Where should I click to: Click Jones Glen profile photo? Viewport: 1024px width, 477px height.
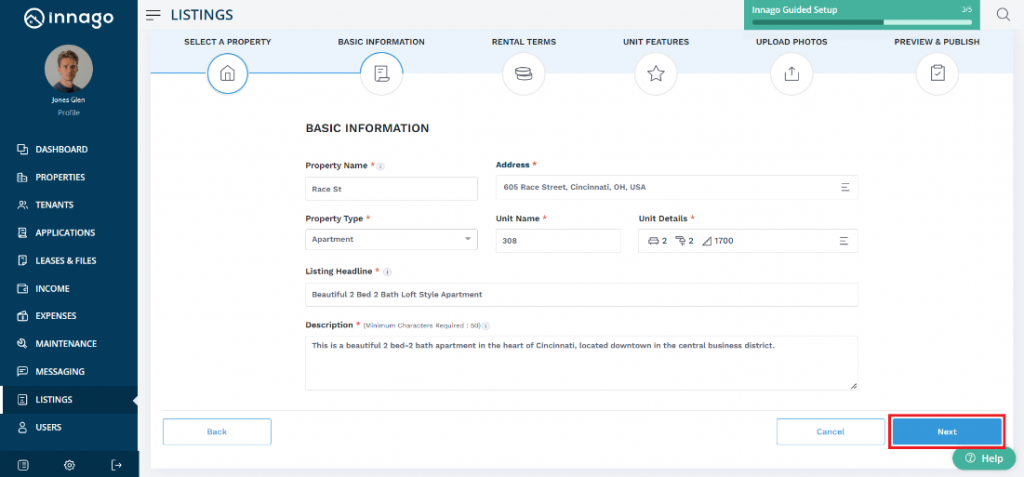click(69, 69)
